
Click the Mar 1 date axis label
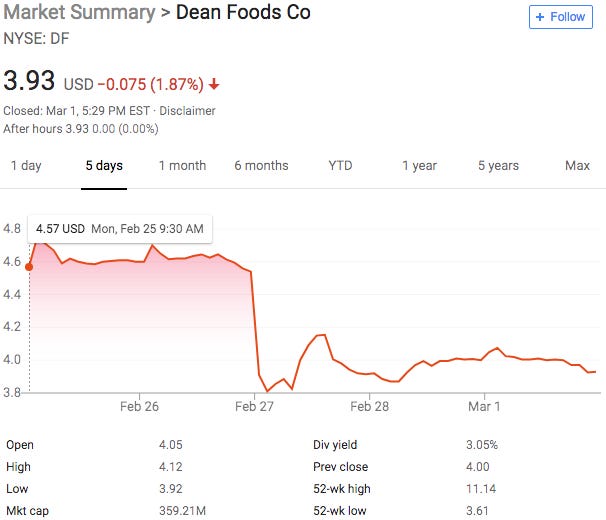point(484,407)
